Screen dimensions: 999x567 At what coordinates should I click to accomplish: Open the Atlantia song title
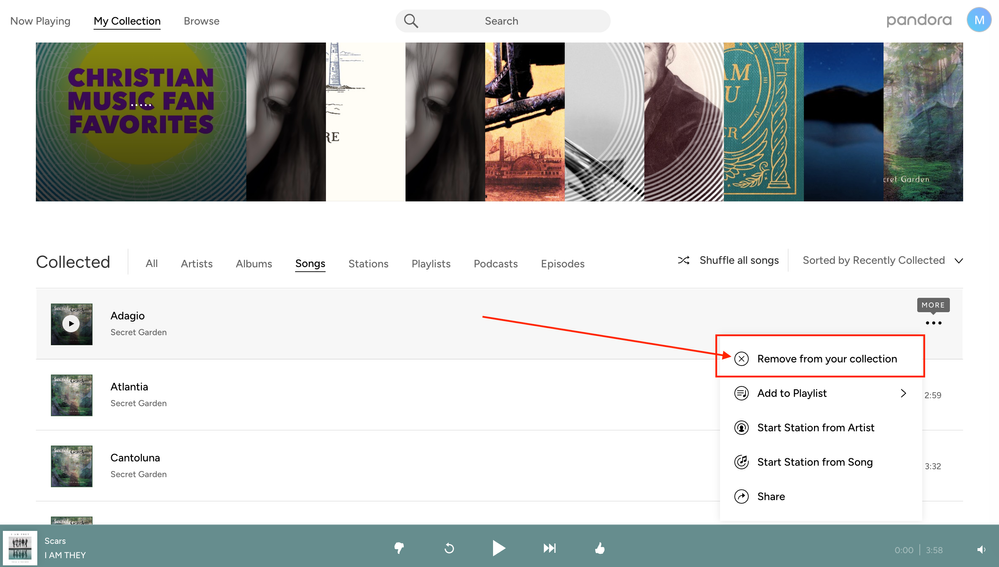(129, 387)
